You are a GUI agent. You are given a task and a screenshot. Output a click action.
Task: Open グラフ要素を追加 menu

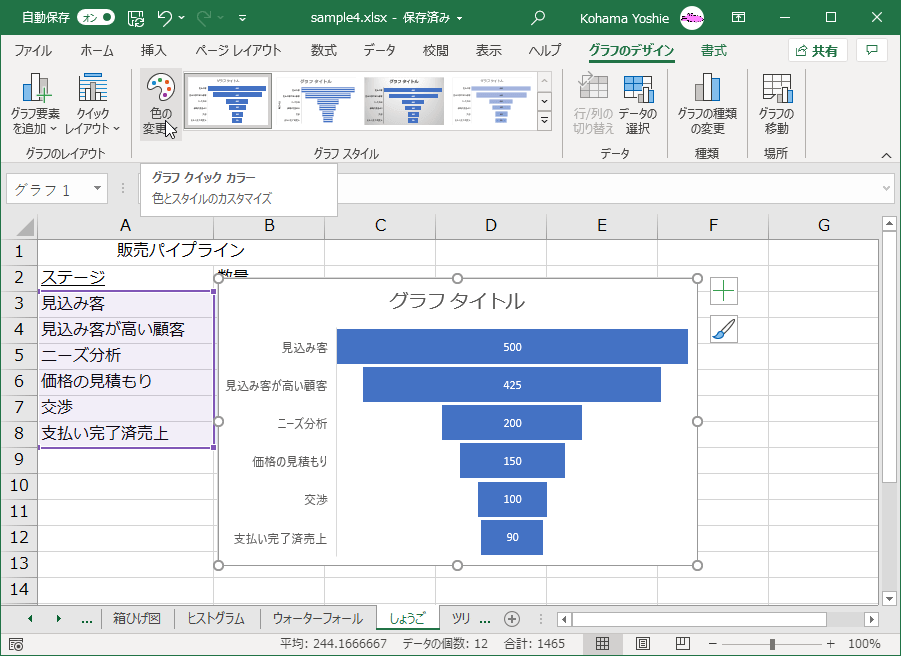pyautogui.click(x=35, y=104)
